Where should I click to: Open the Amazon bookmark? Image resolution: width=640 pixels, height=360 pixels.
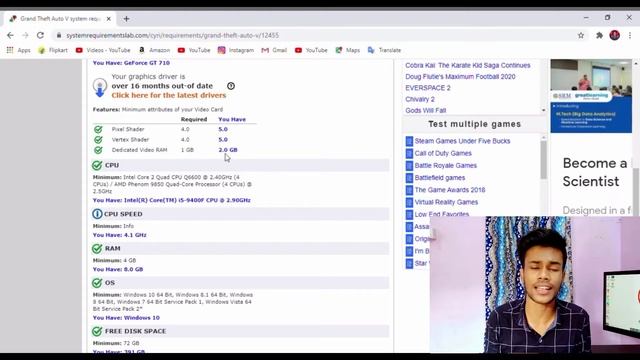click(x=154, y=50)
